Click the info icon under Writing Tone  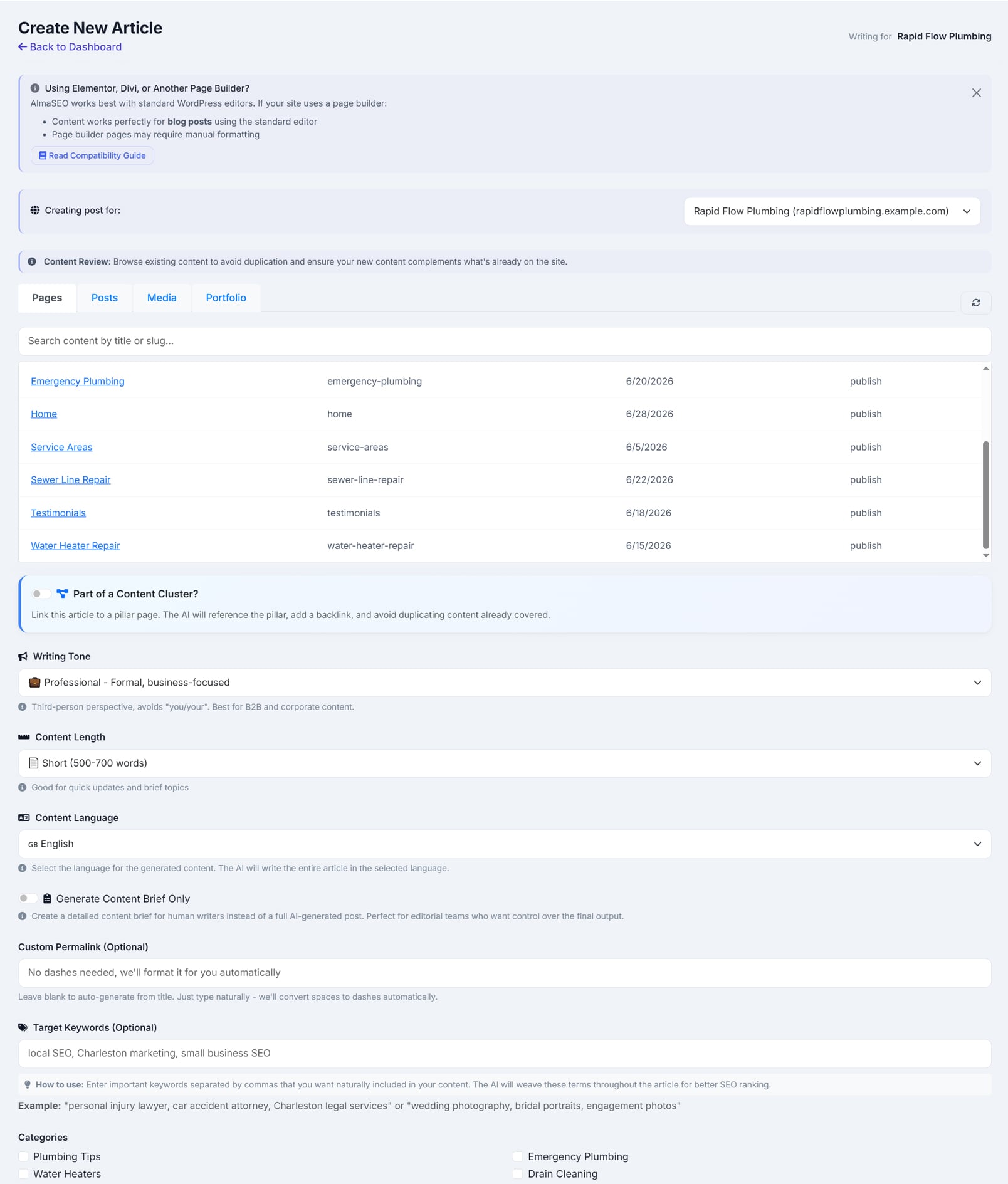point(23,707)
